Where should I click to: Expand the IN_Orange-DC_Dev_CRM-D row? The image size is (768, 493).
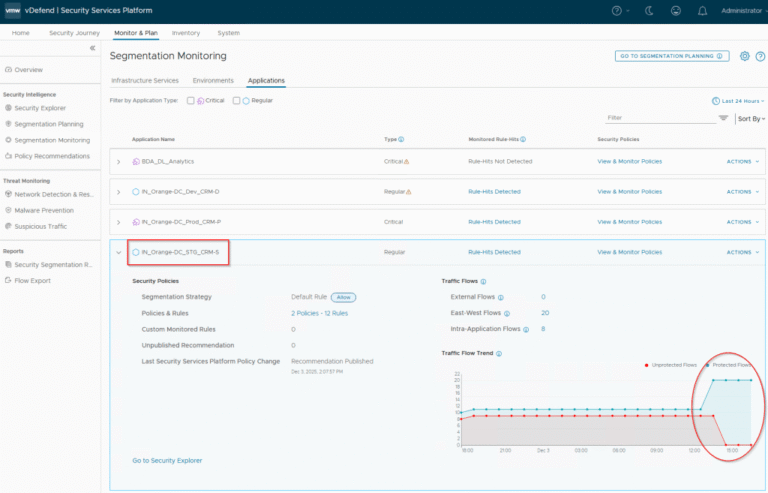[119, 192]
